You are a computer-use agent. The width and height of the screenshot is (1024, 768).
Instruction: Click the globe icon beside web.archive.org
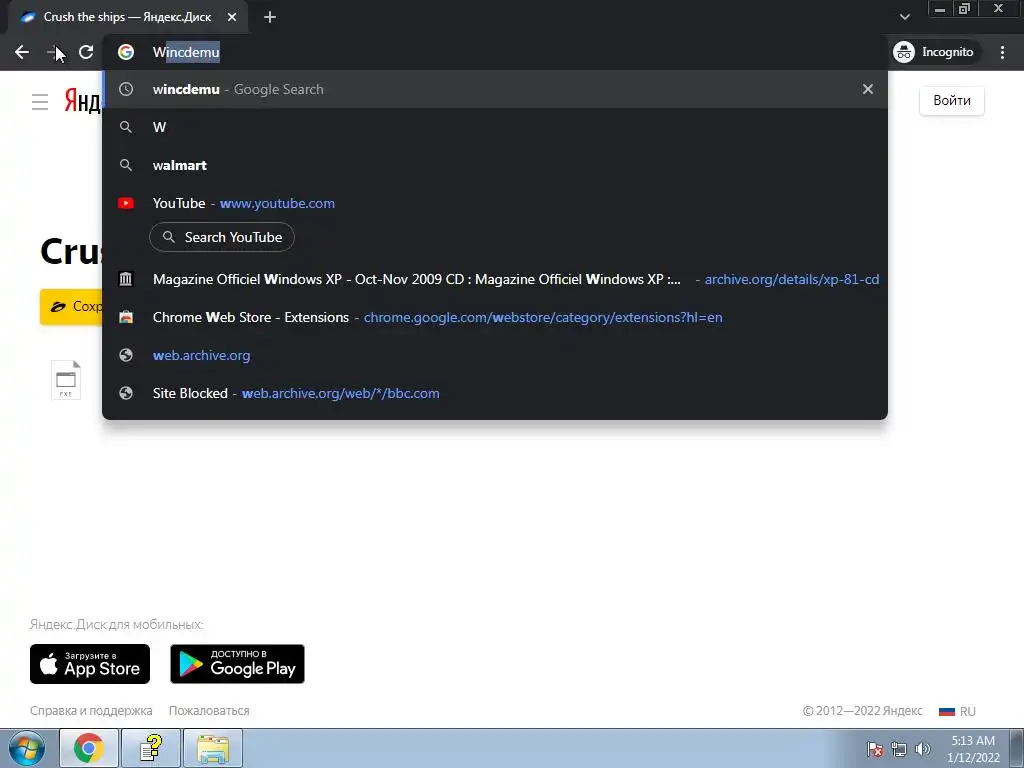pos(126,355)
